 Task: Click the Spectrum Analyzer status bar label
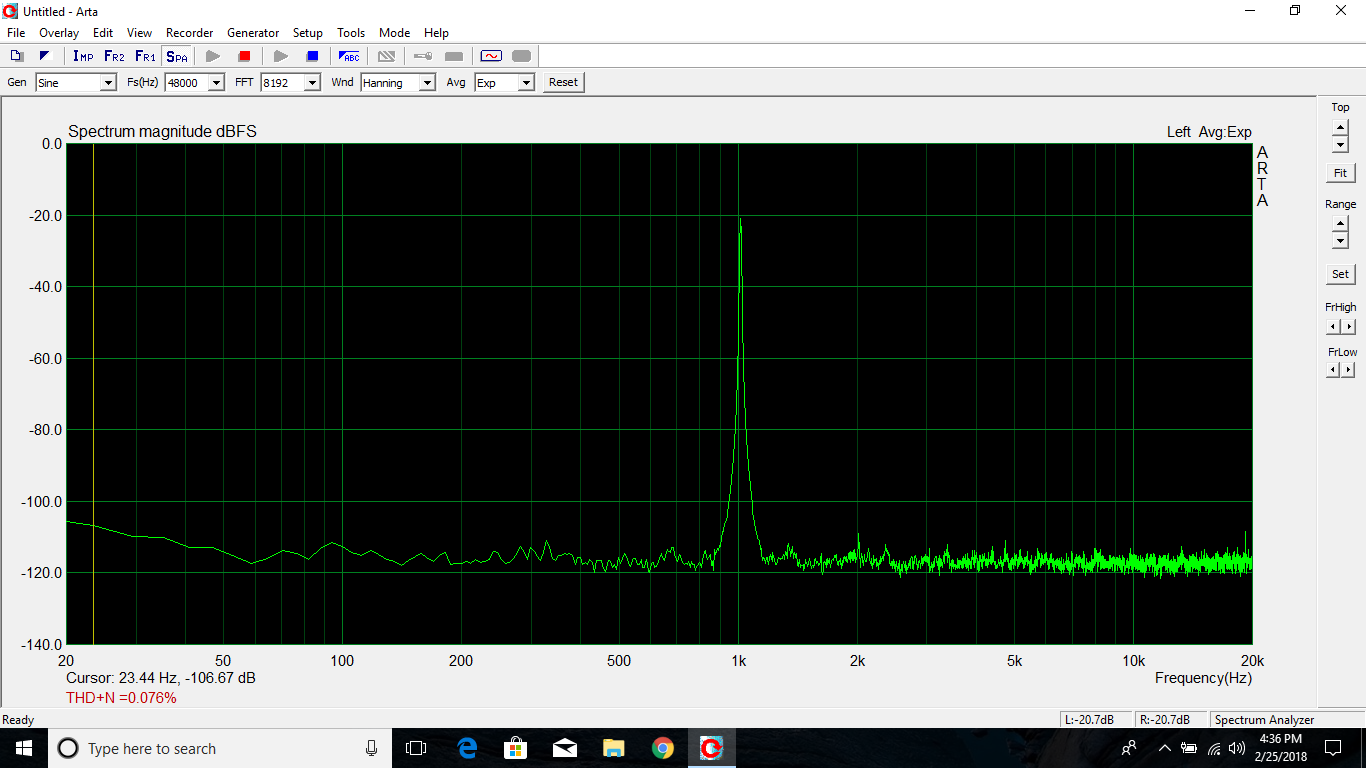click(x=1264, y=720)
